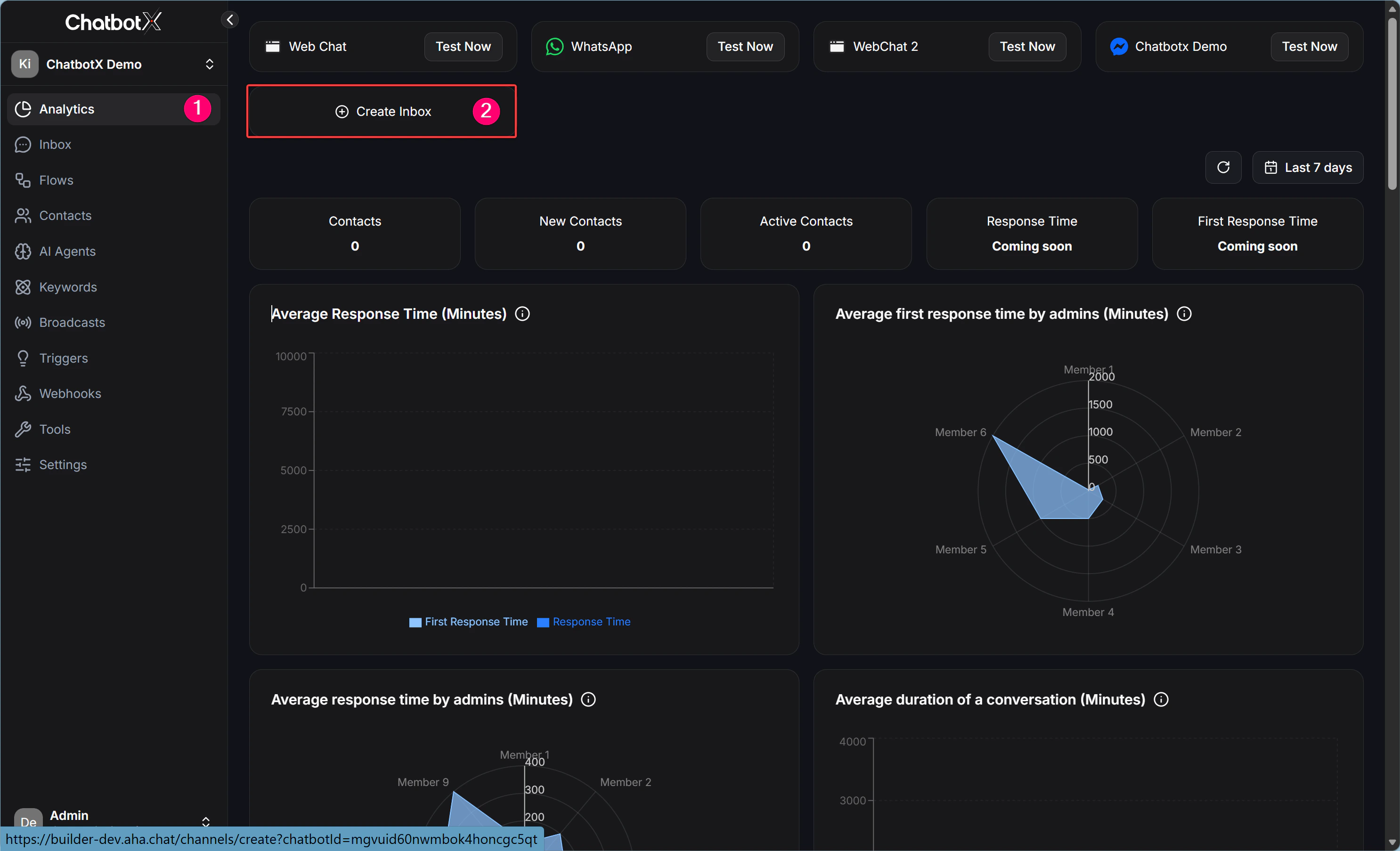This screenshot has height=851, width=1400.
Task: Show info for first response time by admins
Action: tap(1184, 314)
